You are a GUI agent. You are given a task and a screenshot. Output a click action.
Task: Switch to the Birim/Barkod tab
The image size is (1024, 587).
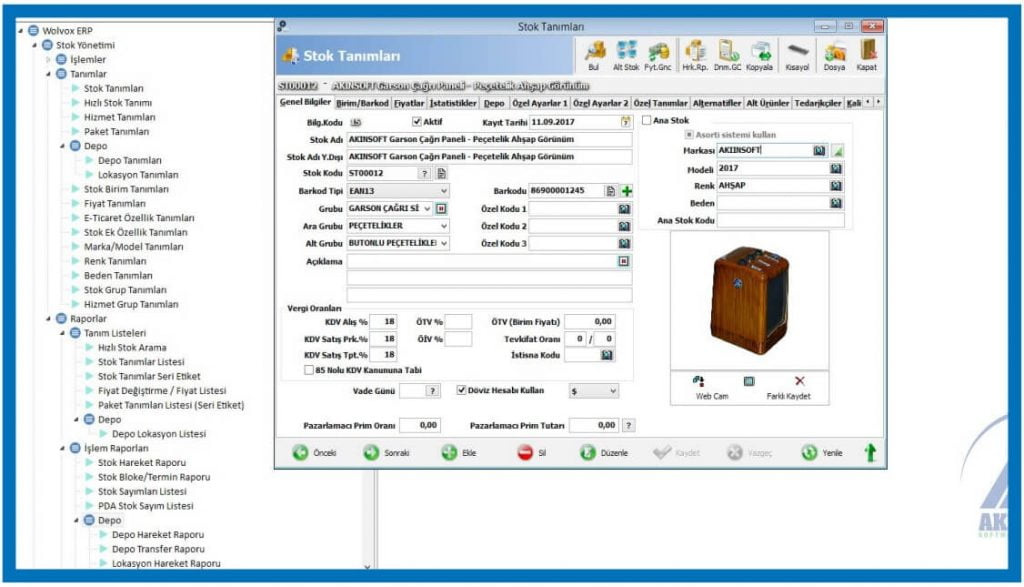point(362,103)
